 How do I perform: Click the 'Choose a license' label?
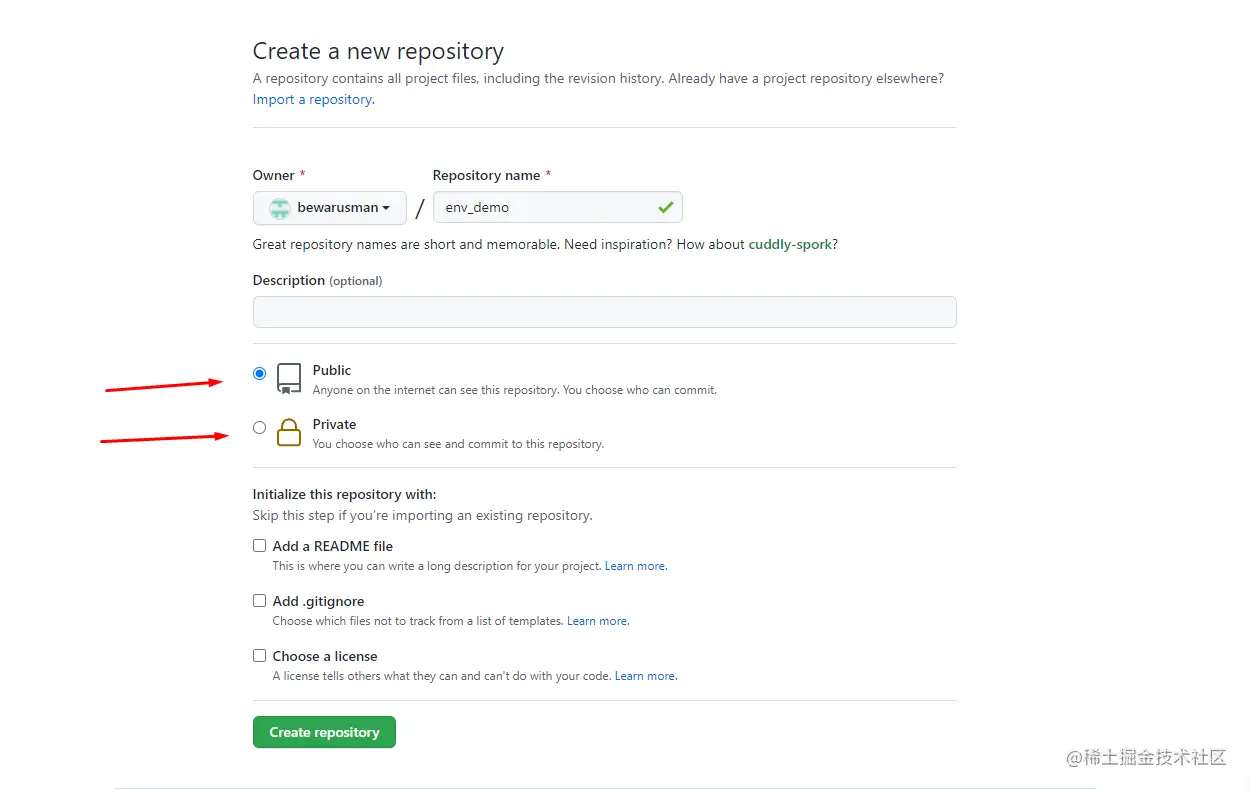point(325,656)
